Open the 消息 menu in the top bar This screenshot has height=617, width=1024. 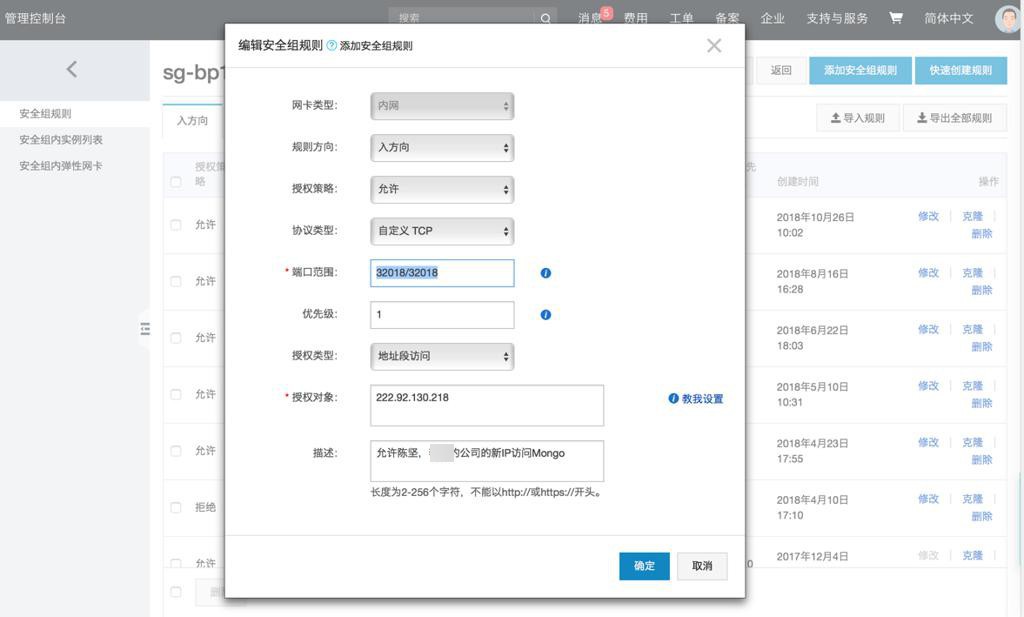tap(592, 18)
